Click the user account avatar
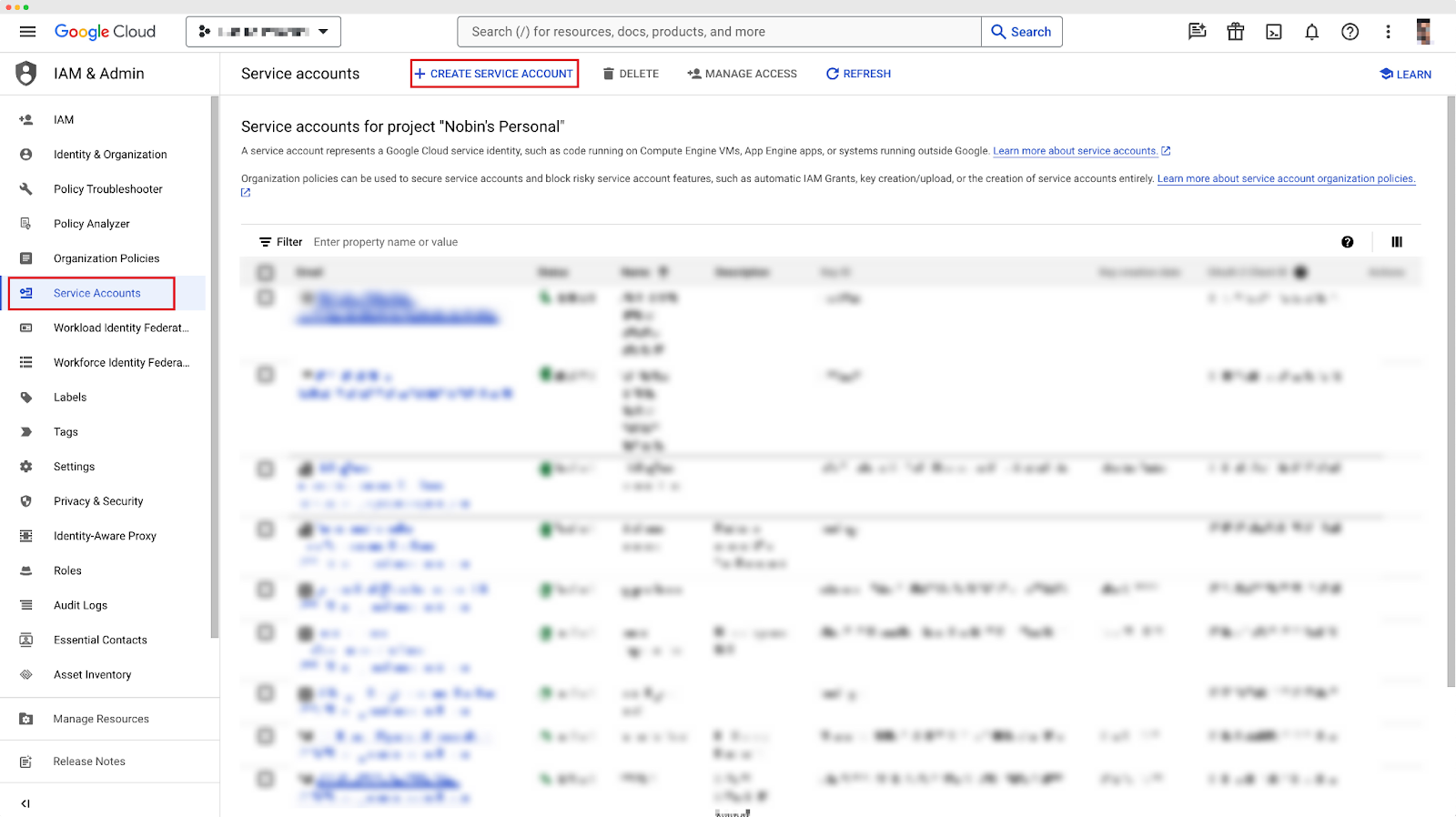The height and width of the screenshot is (817, 1456). [x=1424, y=32]
